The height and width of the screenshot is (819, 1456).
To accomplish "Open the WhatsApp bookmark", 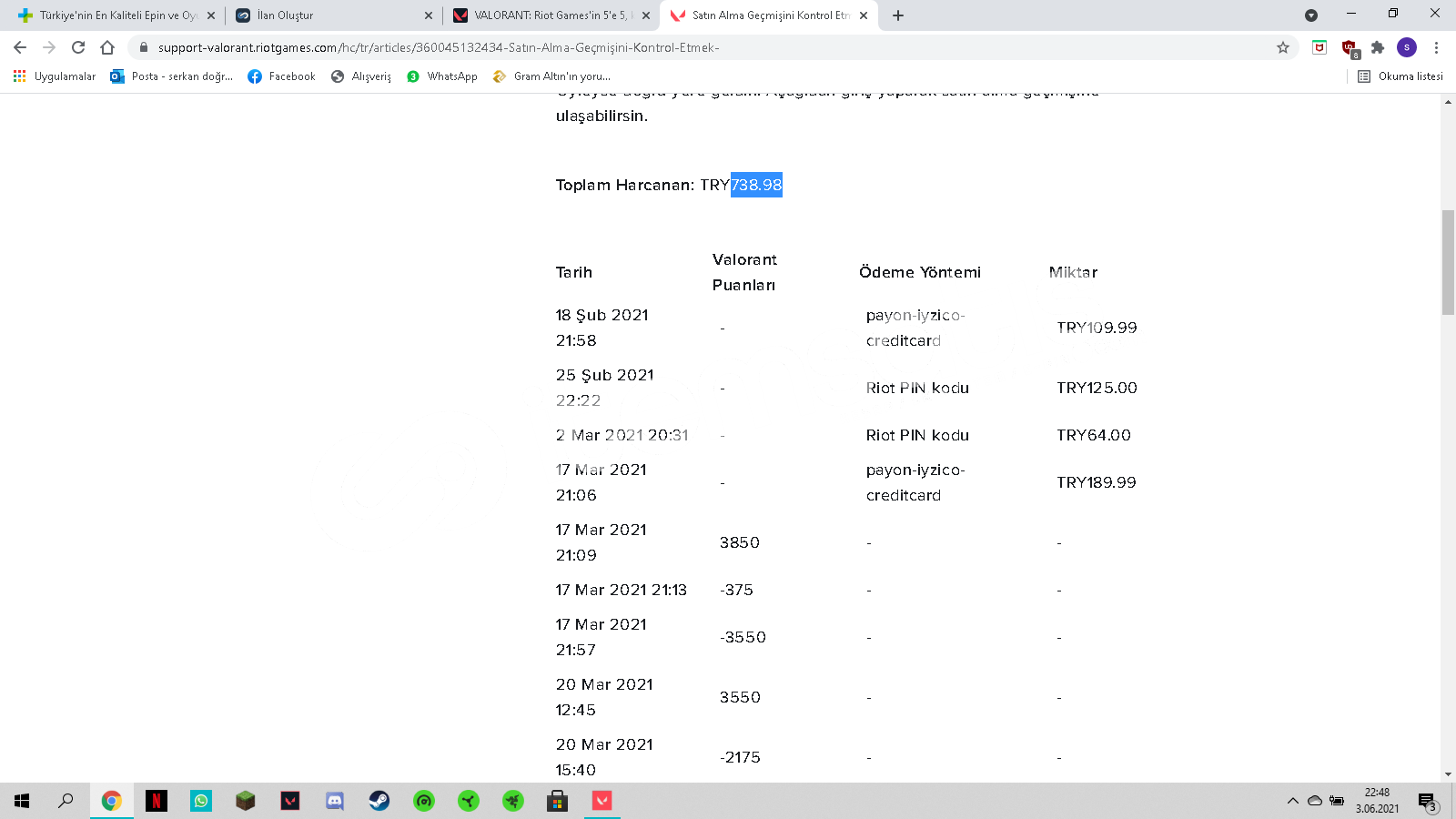I will pyautogui.click(x=442, y=76).
